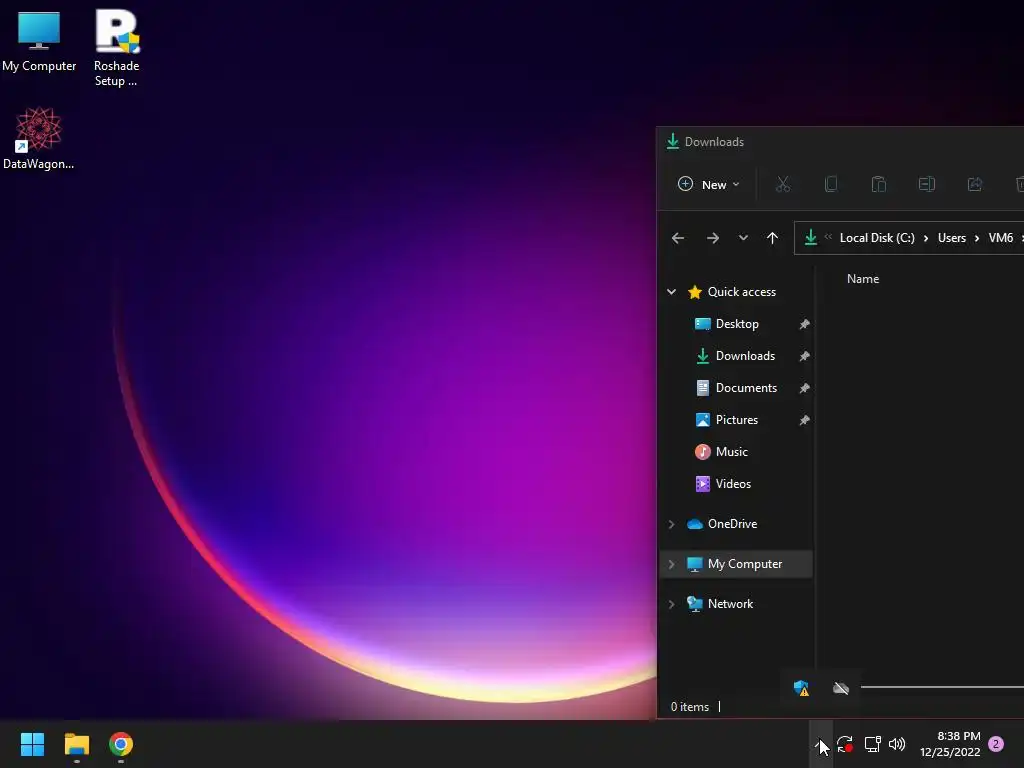Open chevron after Users in path
The width and height of the screenshot is (1024, 768).
pos(977,238)
